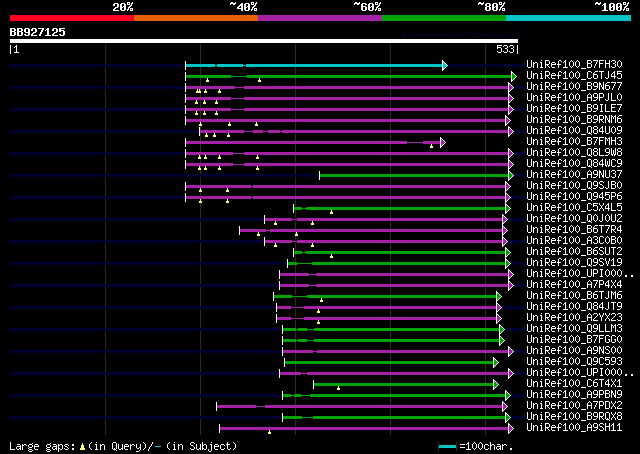The height and width of the screenshot is (454, 640).
Task: Select the UniRef100_Q0J0U2 label
Action: pyautogui.click(x=574, y=218)
